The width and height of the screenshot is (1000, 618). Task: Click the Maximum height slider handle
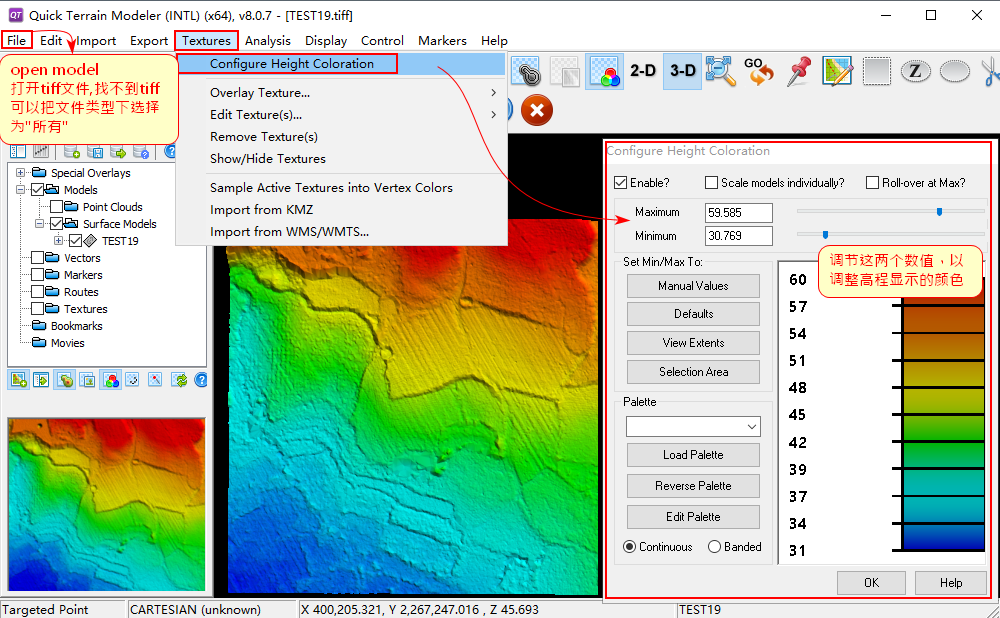coord(939,212)
